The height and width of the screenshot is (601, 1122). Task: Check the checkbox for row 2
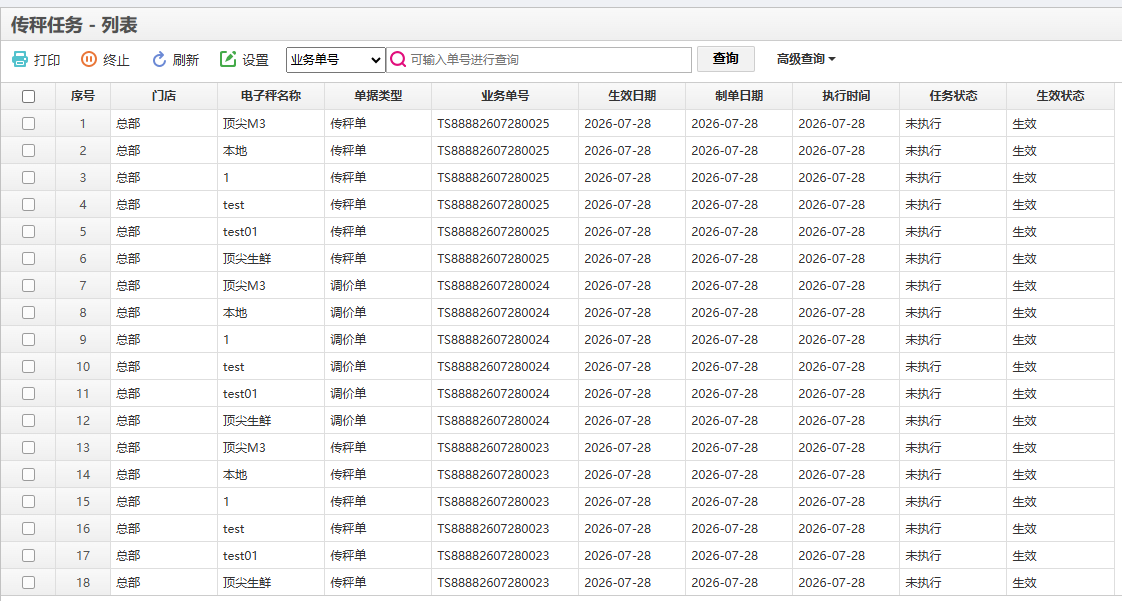pos(28,150)
